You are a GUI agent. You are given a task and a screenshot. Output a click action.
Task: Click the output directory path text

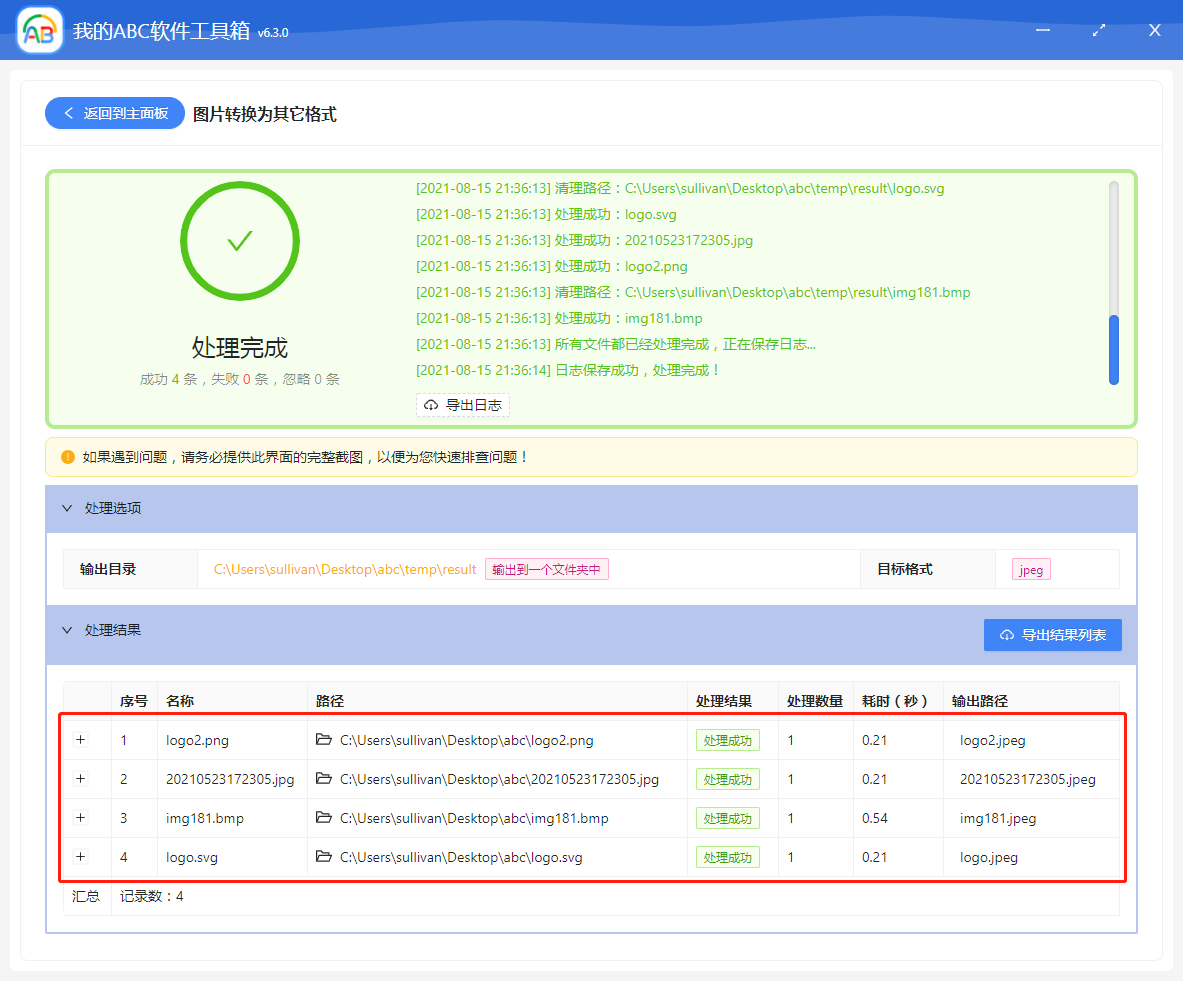coord(344,569)
